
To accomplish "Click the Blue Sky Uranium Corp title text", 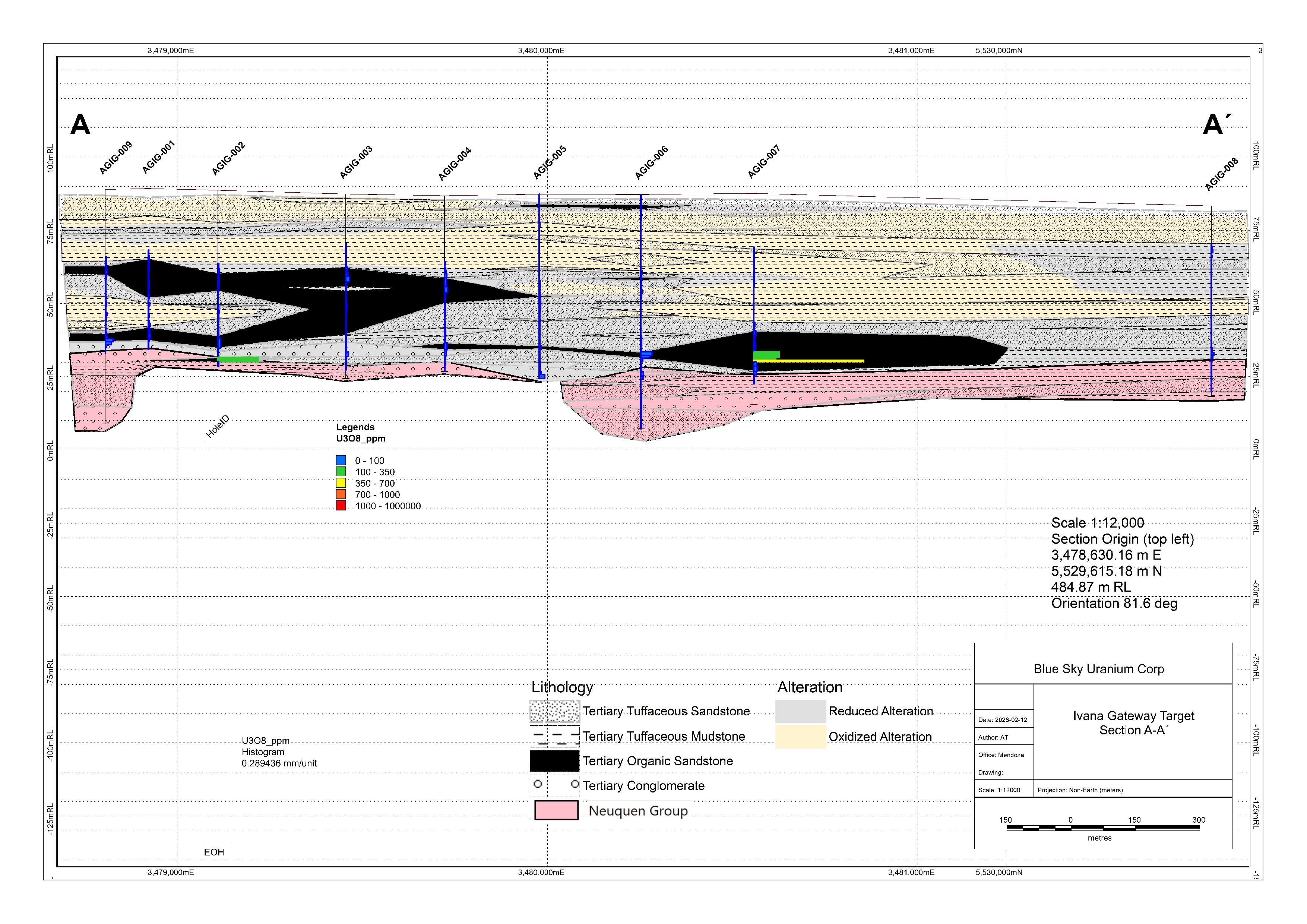I will coord(1099,670).
